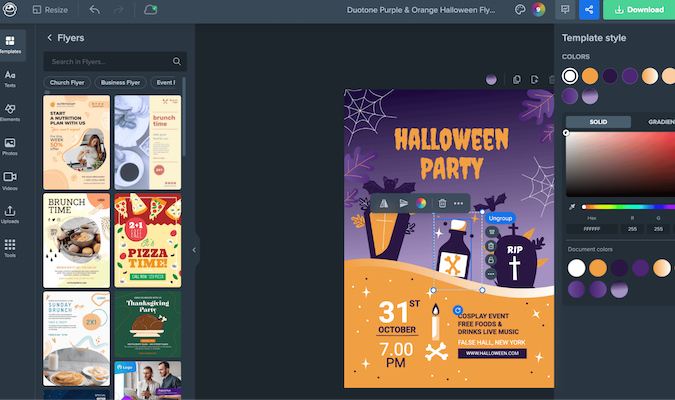Viewport: 675px width, 400px height.
Task: Click the page background color circle above canvas
Action: 491,80
